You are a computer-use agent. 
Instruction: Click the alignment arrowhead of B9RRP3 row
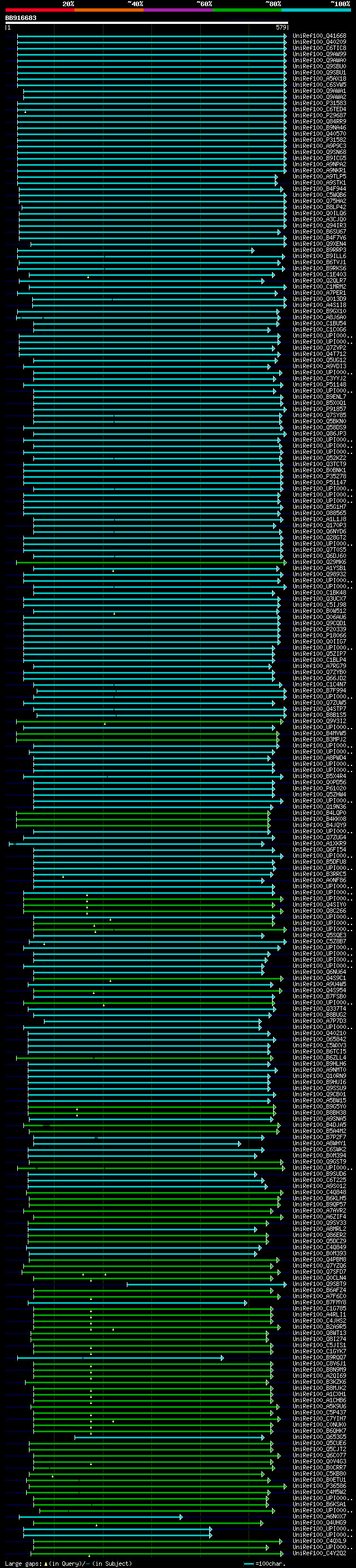pos(253,250)
